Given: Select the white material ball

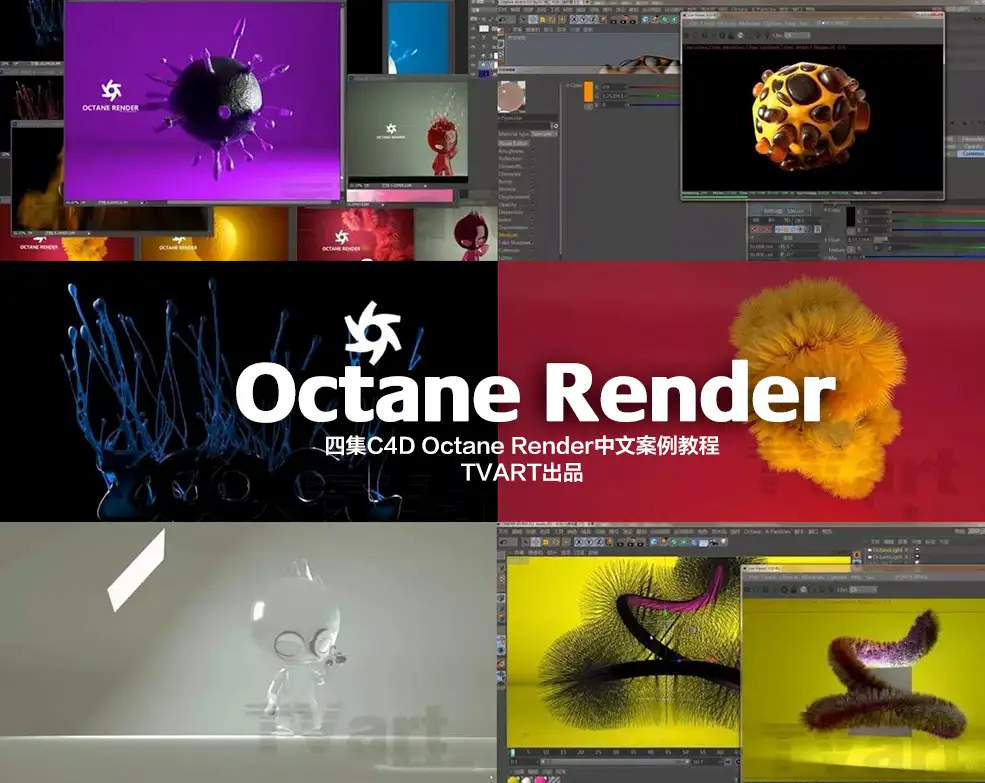Looking at the screenshot, I should pyautogui.click(x=526, y=779).
